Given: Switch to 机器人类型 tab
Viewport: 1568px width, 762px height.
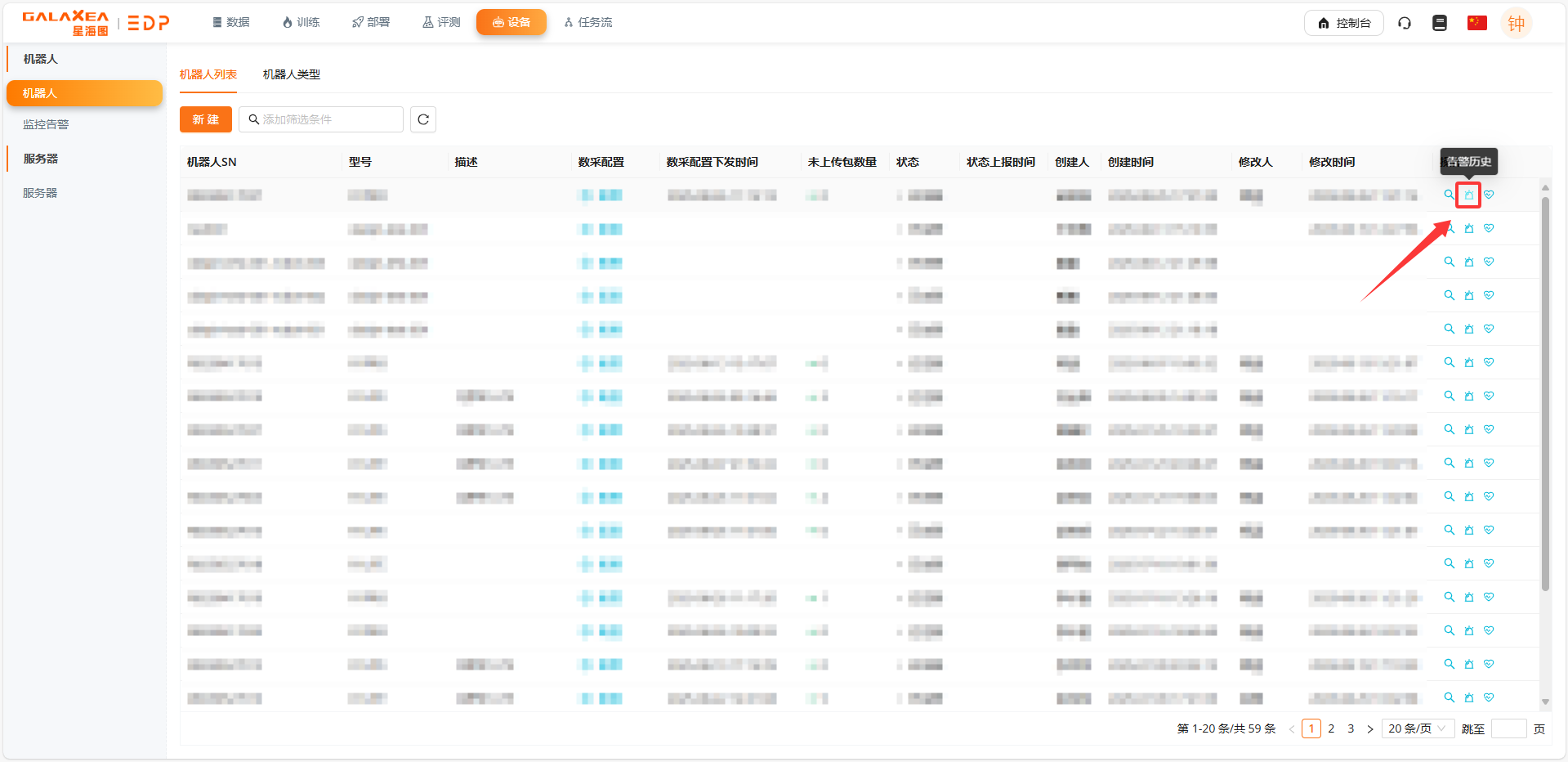Looking at the screenshot, I should [292, 74].
